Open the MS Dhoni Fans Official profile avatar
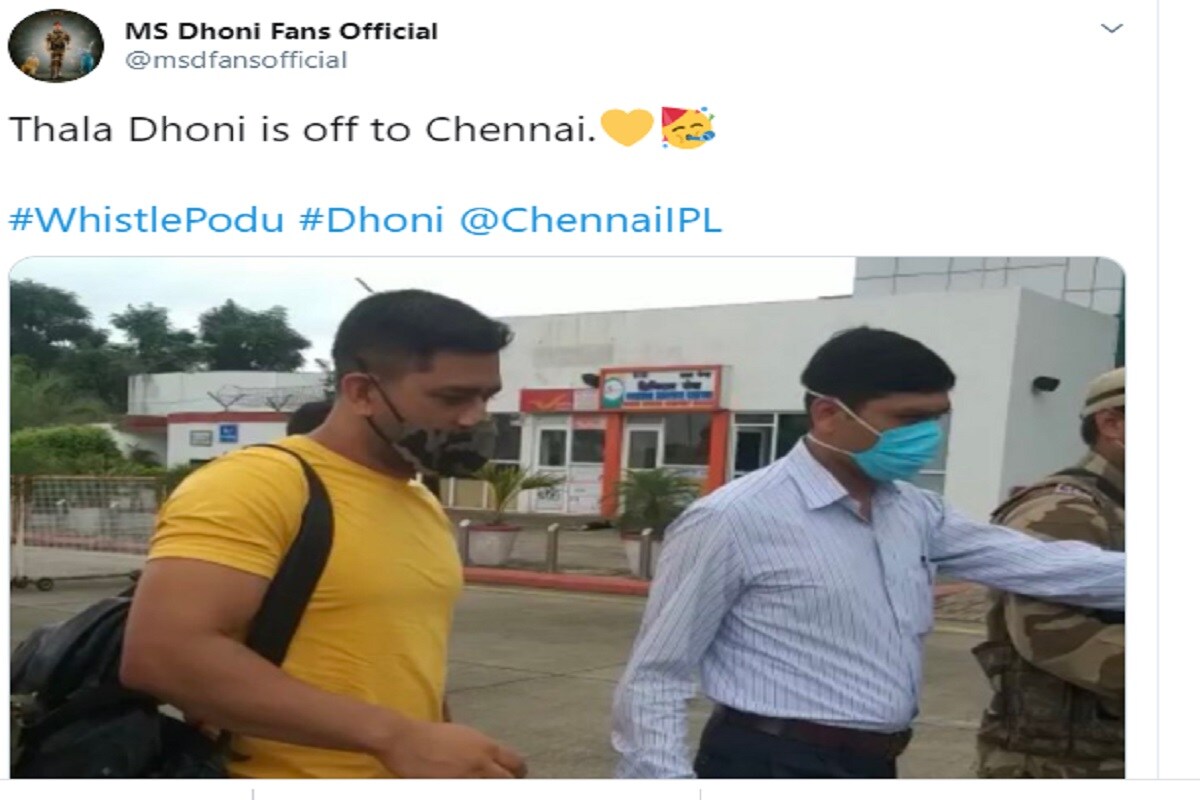 (x=56, y=45)
